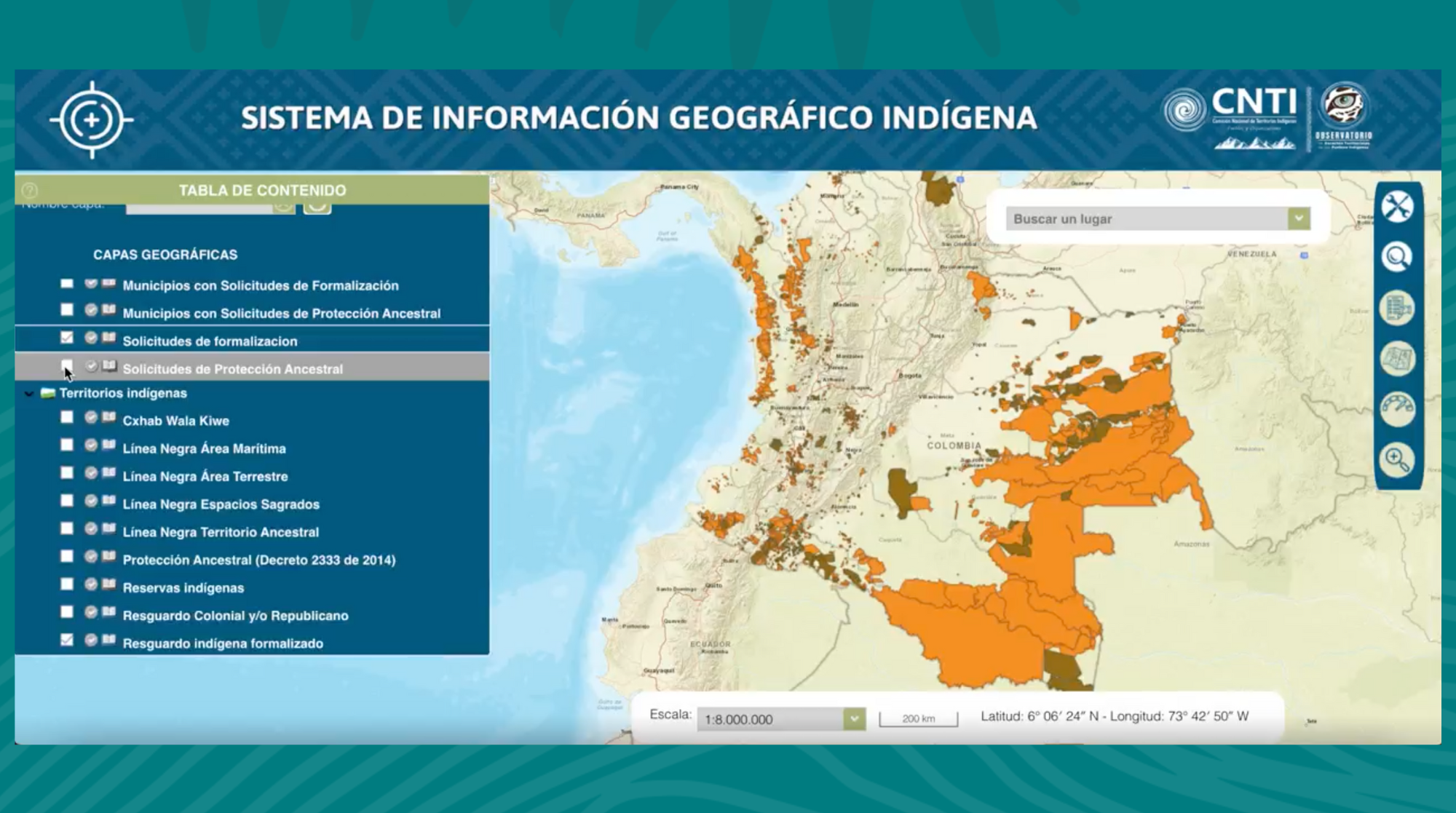Click legend book icon for Reservas indígenas

coord(109,584)
